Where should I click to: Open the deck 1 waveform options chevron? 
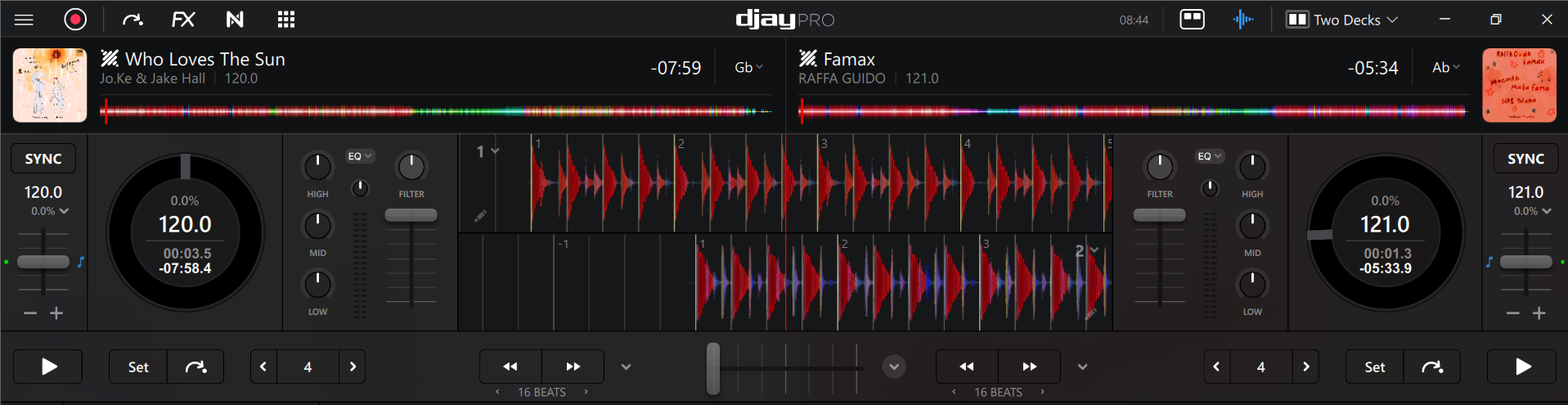(495, 151)
